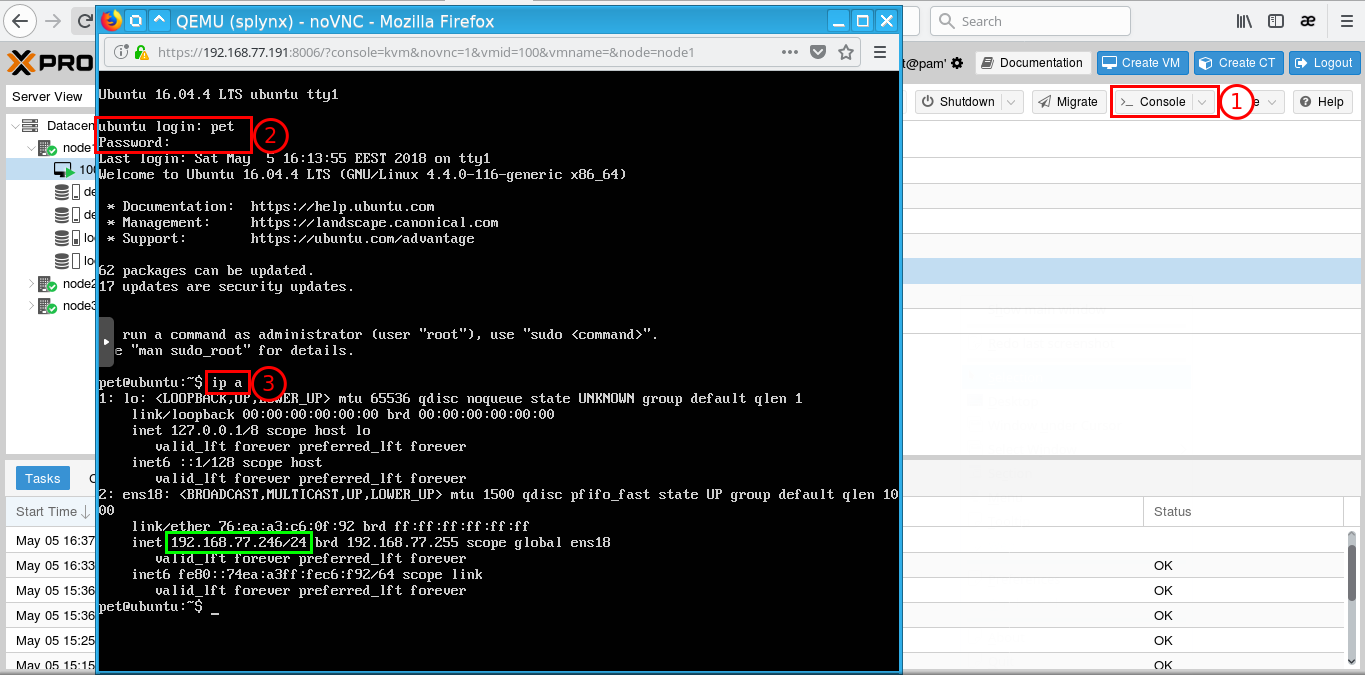Save page to Pocket in noVNC window
Screen dimensions: 1365x675
[818, 52]
